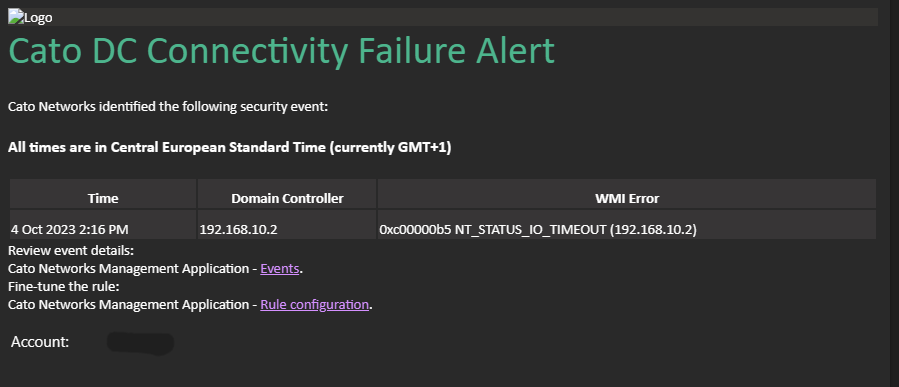Click the 'identified the following security event' line
The image size is (899, 387).
coord(168,107)
